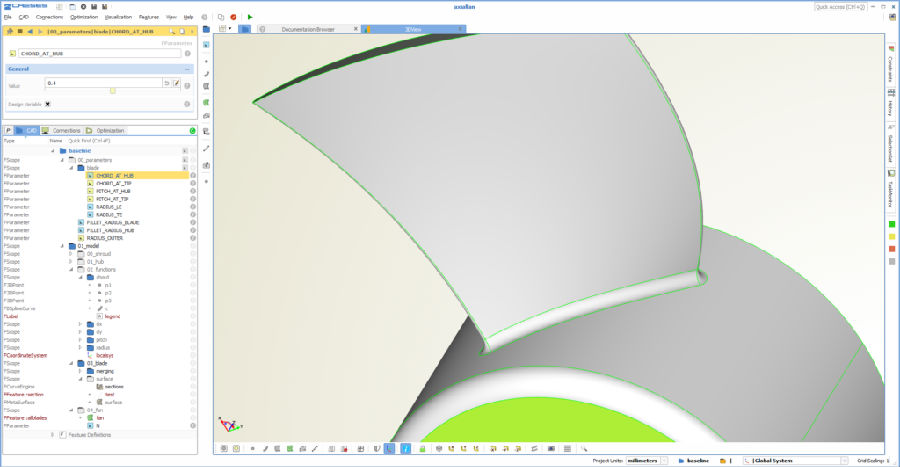
Task: Toggle the visibility circle in the merging row
Action: (193, 371)
